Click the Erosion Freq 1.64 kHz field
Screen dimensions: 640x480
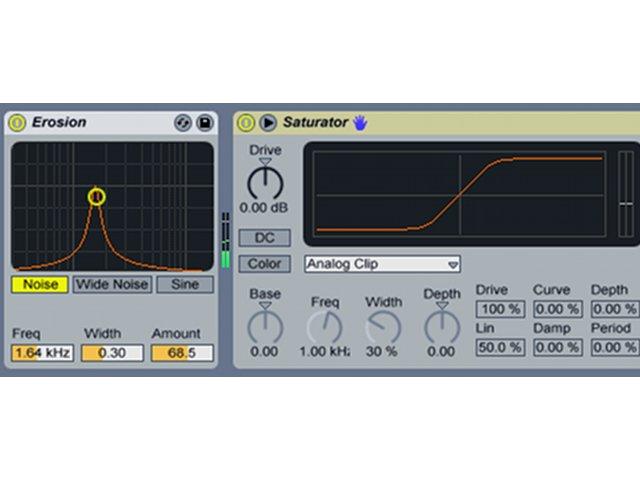[42, 353]
